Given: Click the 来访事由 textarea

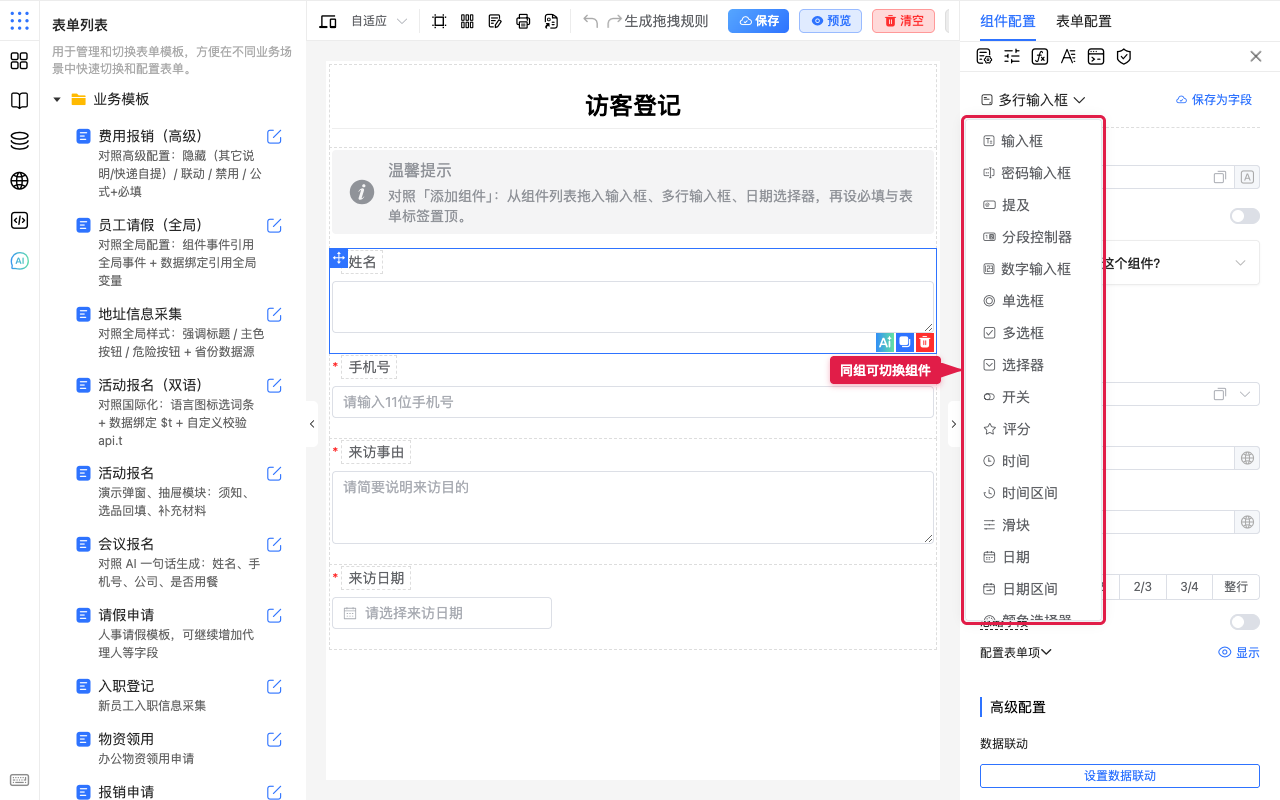Looking at the screenshot, I should pos(632,507).
